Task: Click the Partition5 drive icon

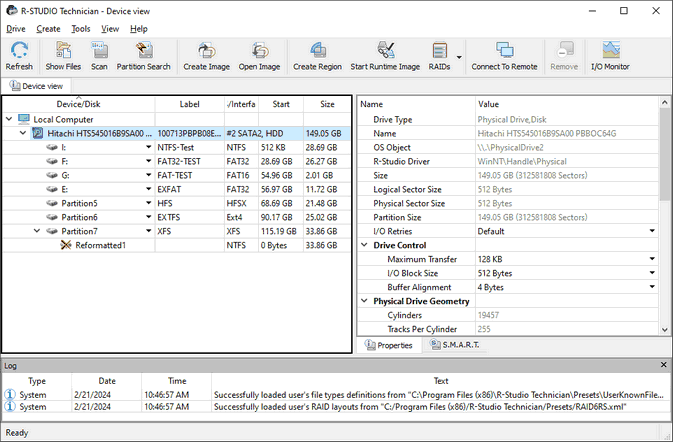Action: click(52, 203)
